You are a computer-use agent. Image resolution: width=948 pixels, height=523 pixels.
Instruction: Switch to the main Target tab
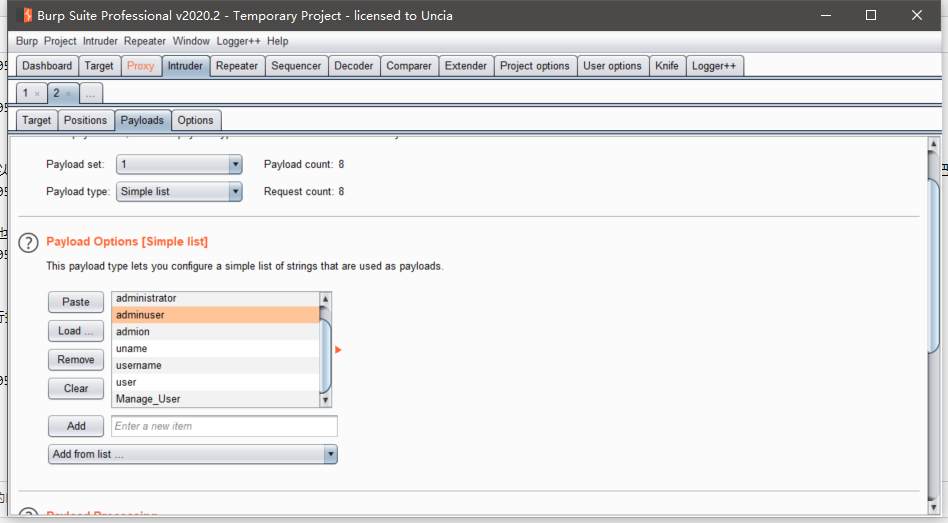99,66
